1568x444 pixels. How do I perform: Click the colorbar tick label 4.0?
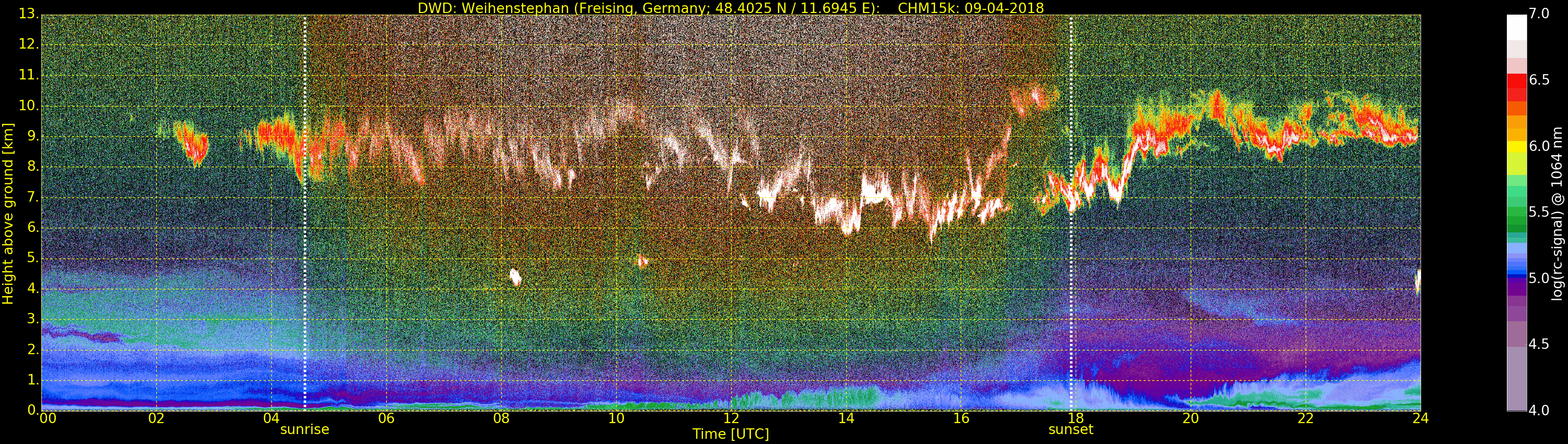point(1539,411)
